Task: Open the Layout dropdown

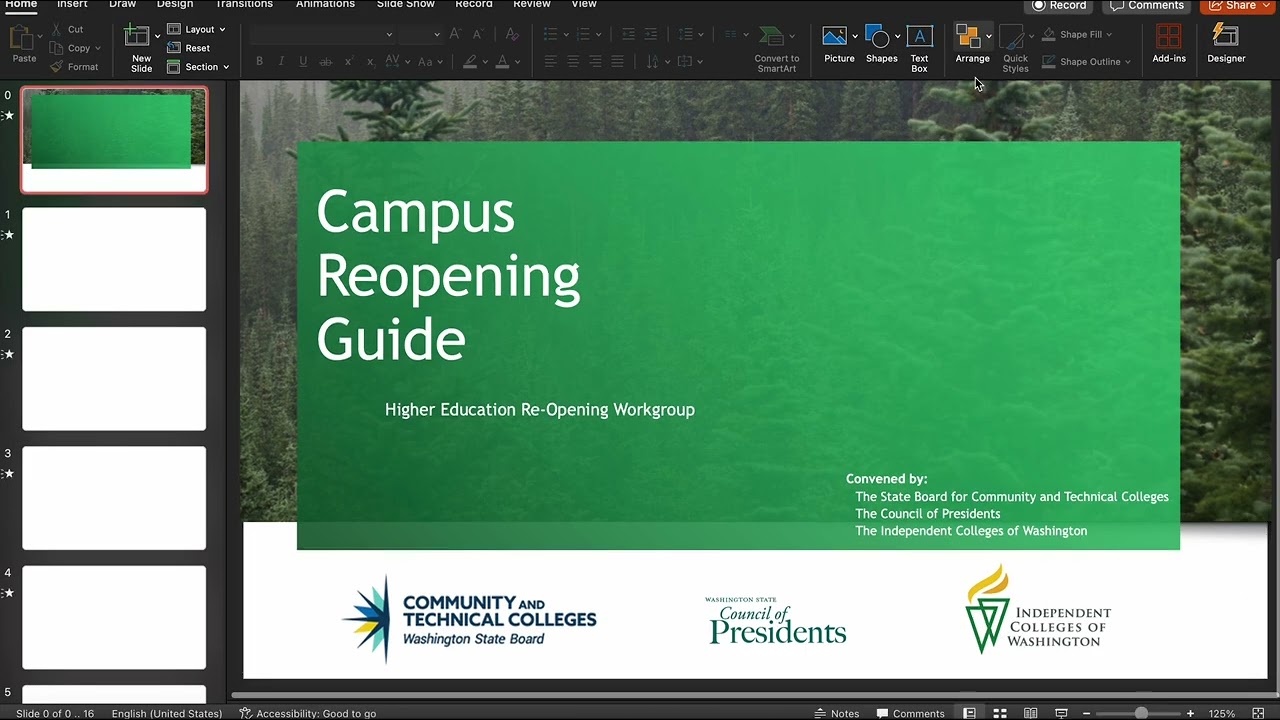Action: pyautogui.click(x=196, y=30)
